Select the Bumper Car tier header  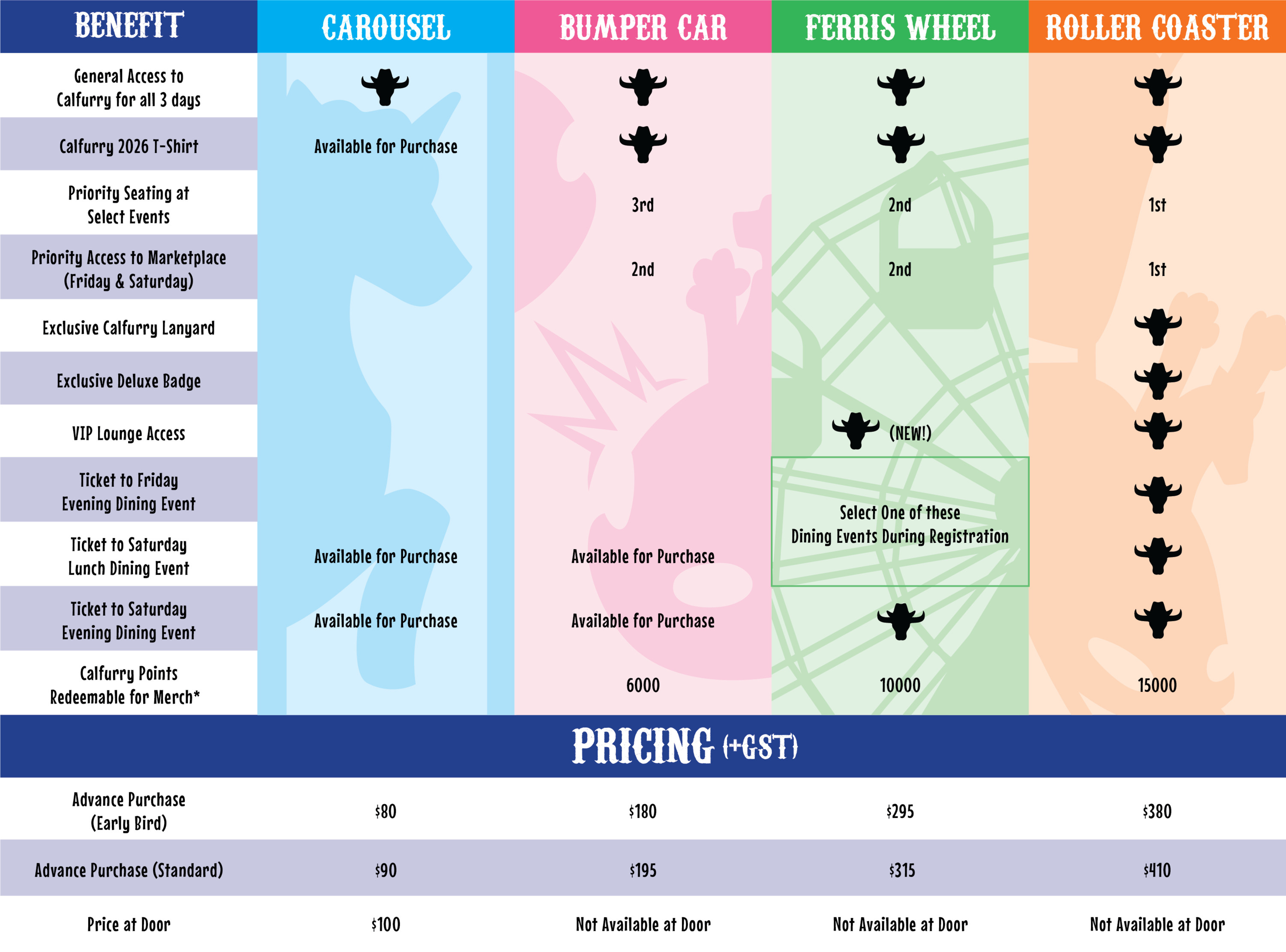(643, 27)
